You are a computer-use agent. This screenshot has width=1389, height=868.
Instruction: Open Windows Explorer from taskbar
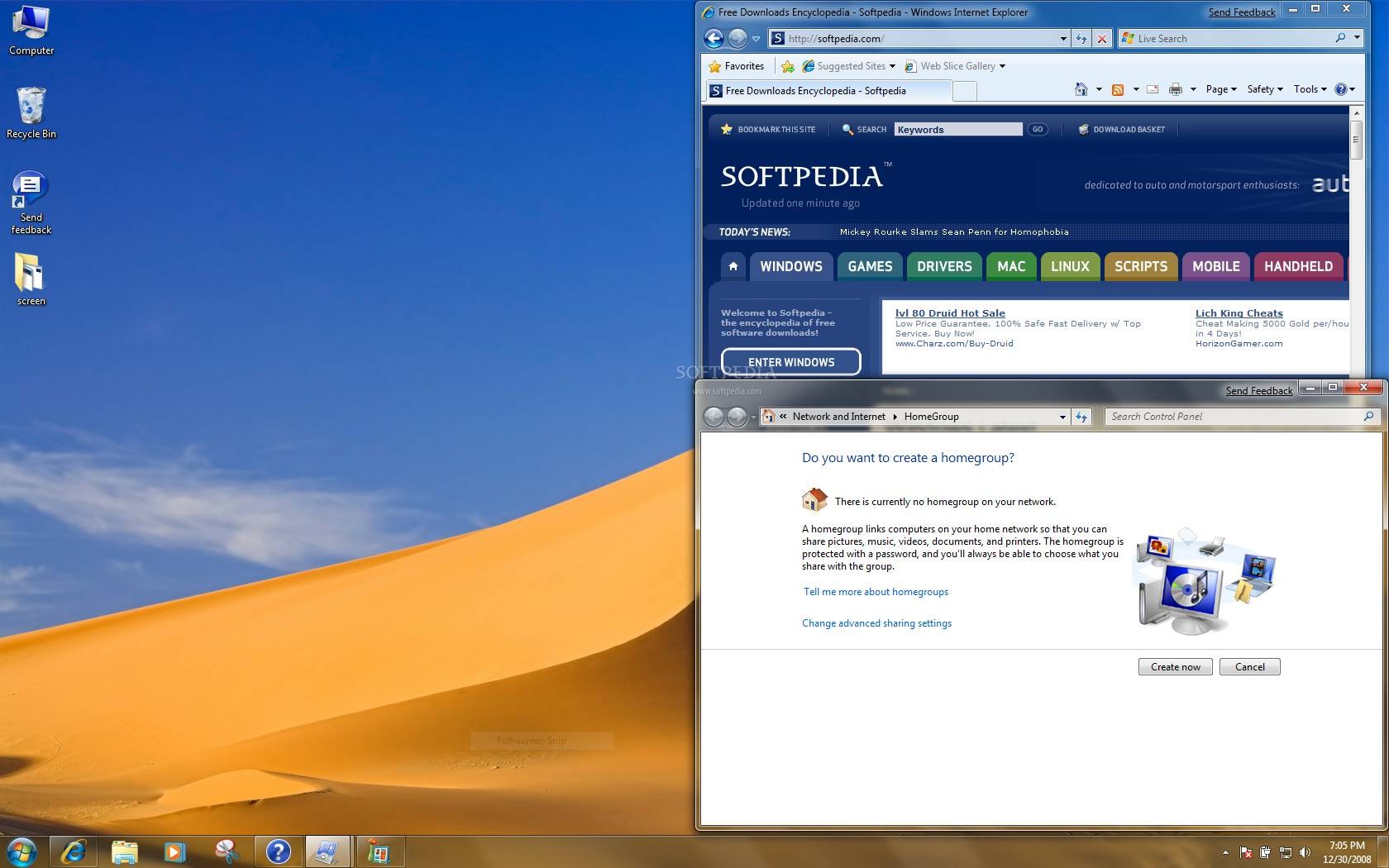124,851
